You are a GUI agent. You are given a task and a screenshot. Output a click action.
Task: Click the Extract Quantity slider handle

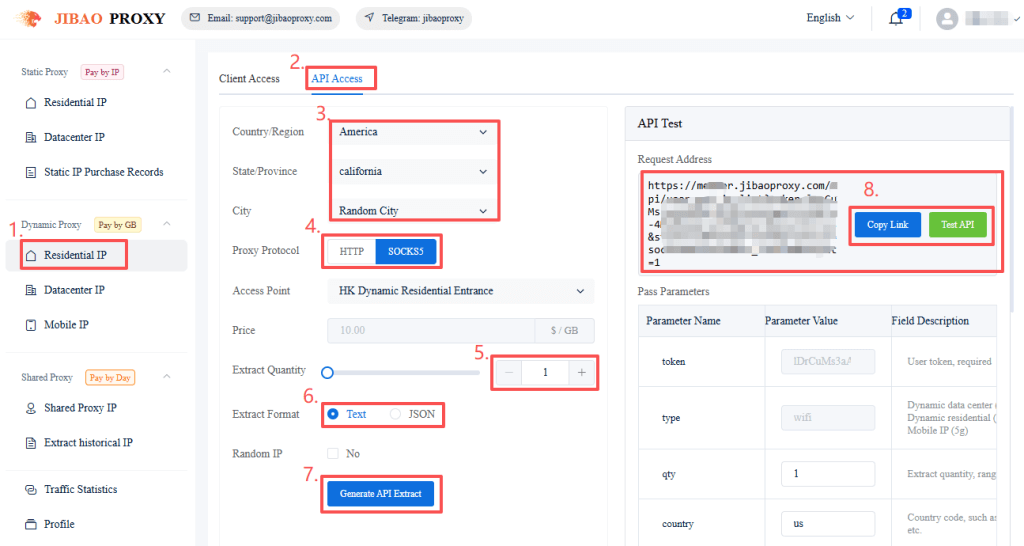point(327,372)
